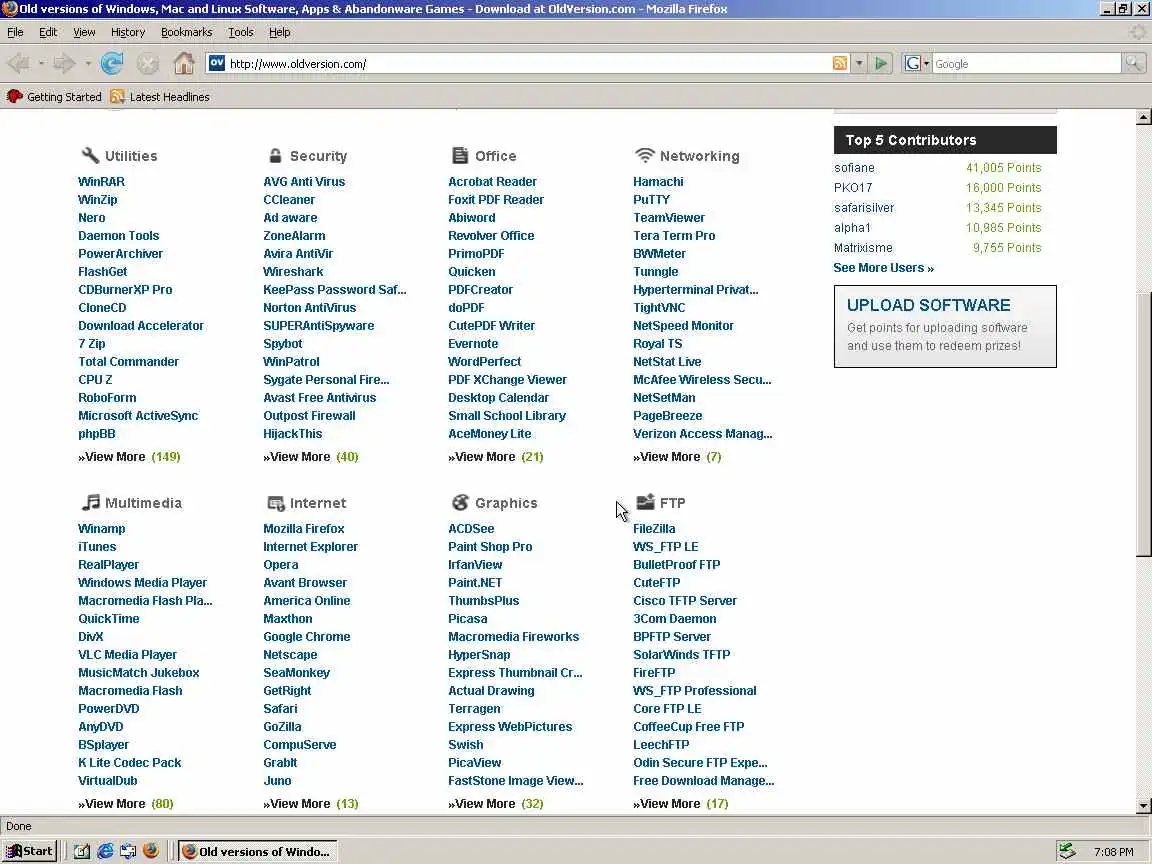Open the WinRAR link

pos(101,181)
